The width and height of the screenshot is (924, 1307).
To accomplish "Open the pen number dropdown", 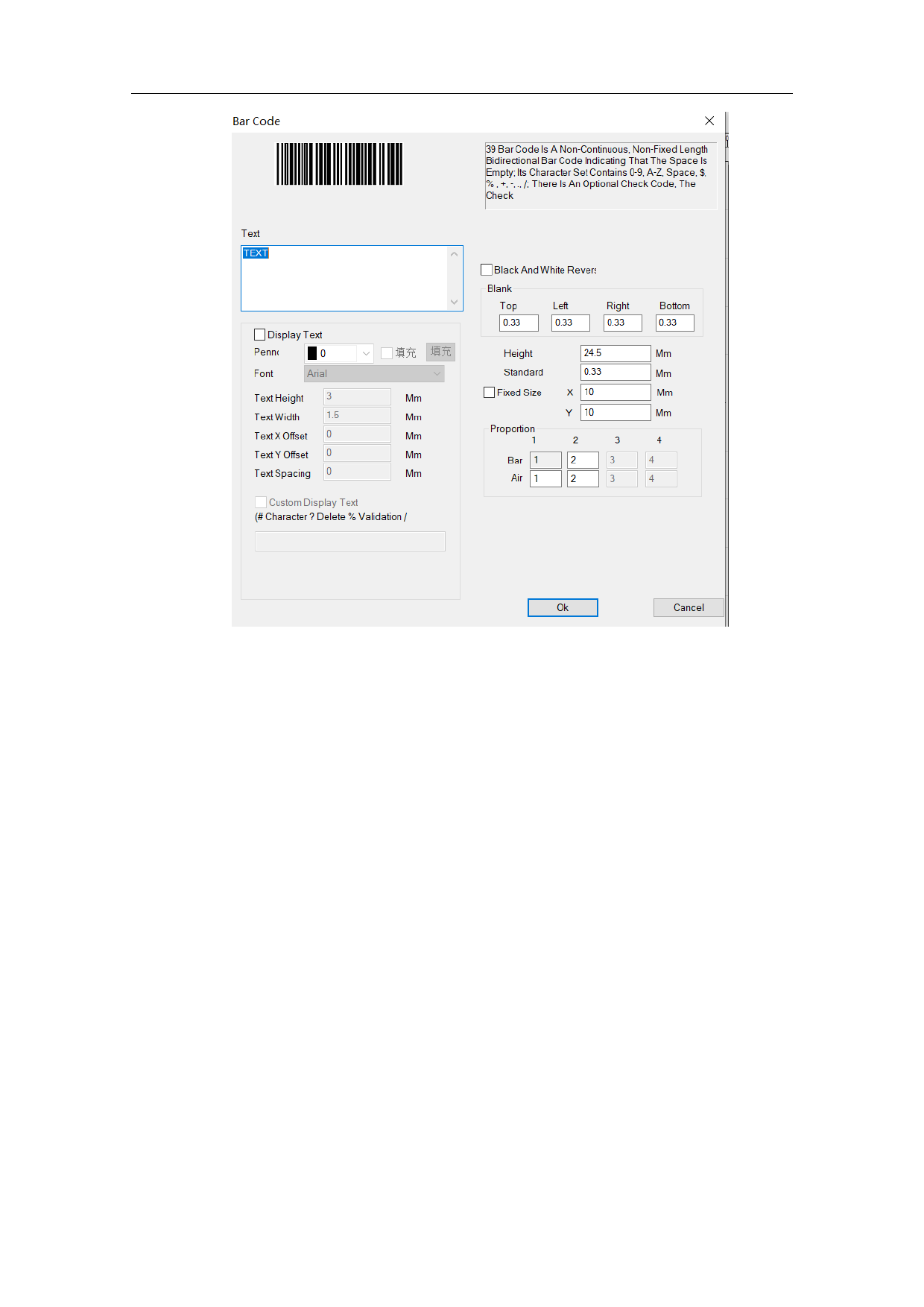I will point(365,353).
